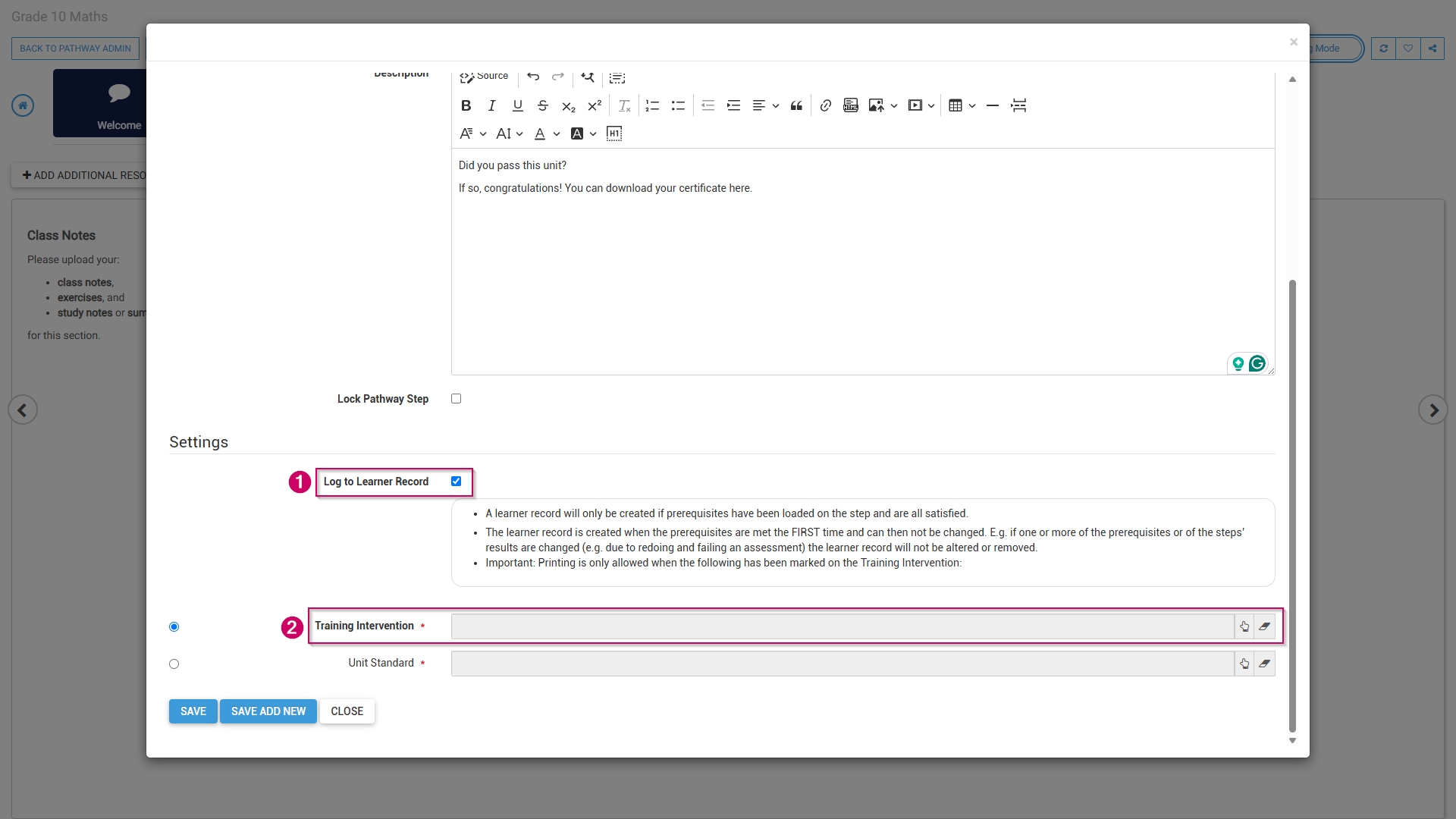Switch editor to Source view
Image resolution: width=1456 pixels, height=819 pixels.
[484, 77]
